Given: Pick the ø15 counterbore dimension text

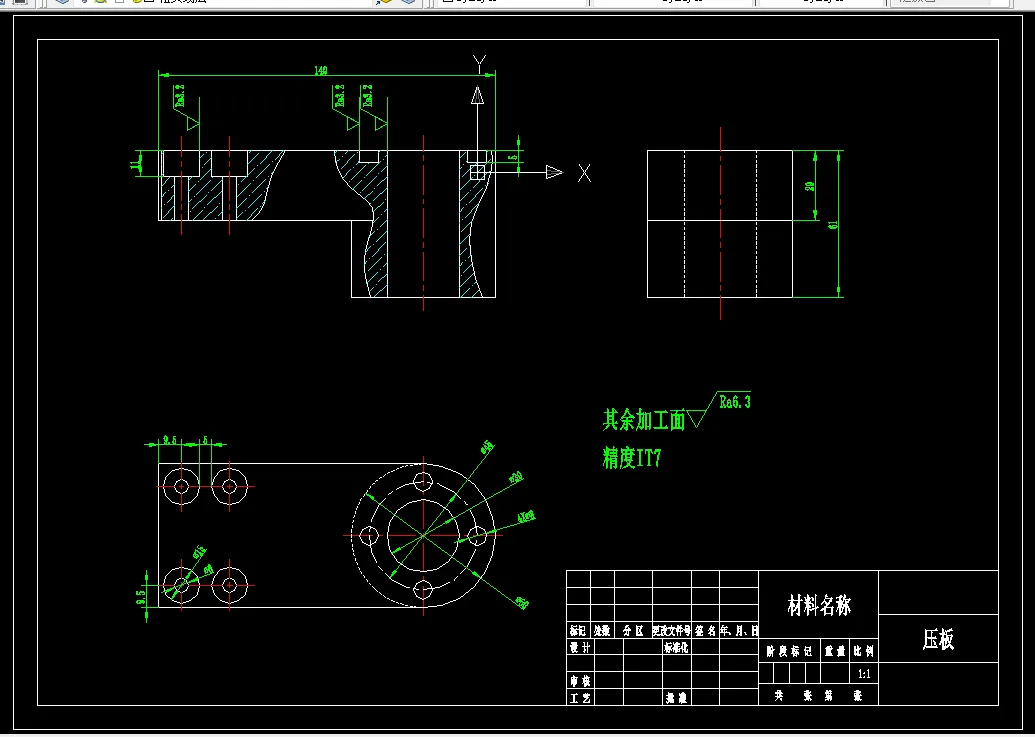Looking at the screenshot, I should pos(199,552).
